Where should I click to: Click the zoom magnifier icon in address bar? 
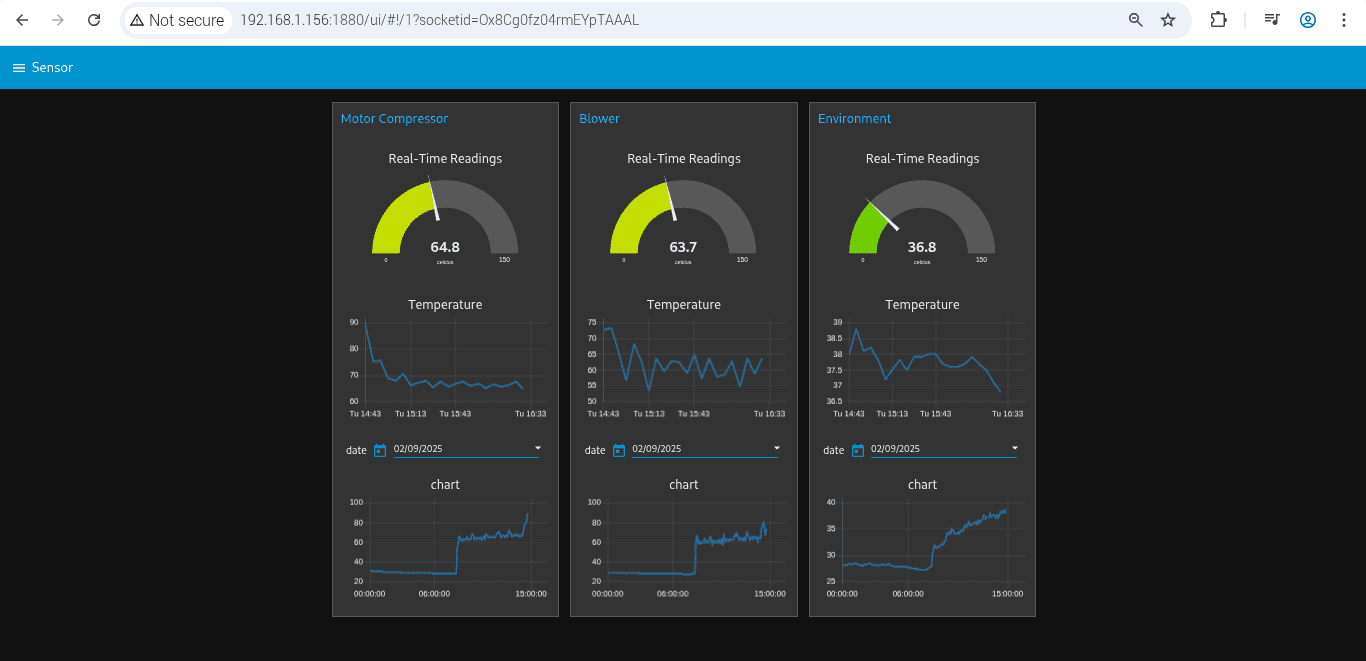tap(1135, 20)
